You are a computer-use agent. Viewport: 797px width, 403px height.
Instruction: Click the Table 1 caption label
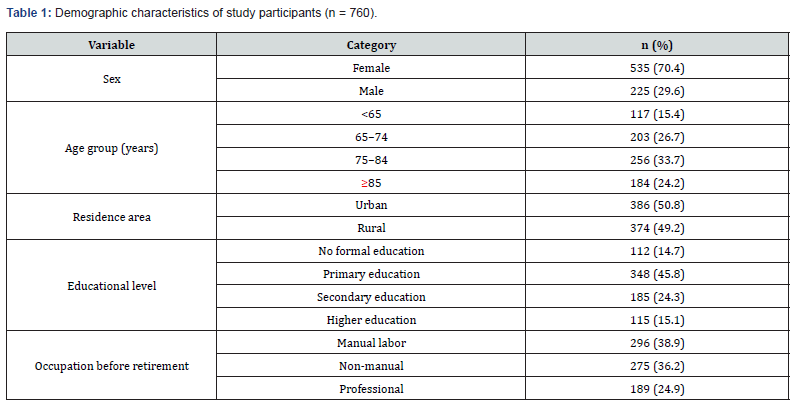coord(29,13)
